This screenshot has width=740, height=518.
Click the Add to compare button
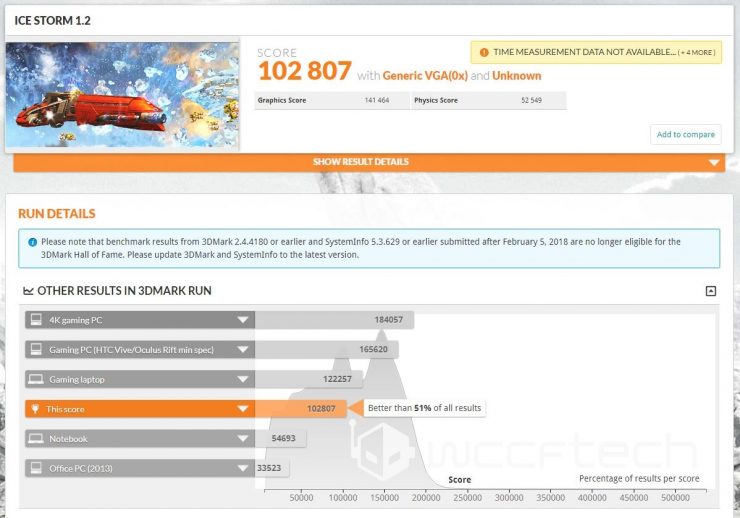tap(685, 134)
